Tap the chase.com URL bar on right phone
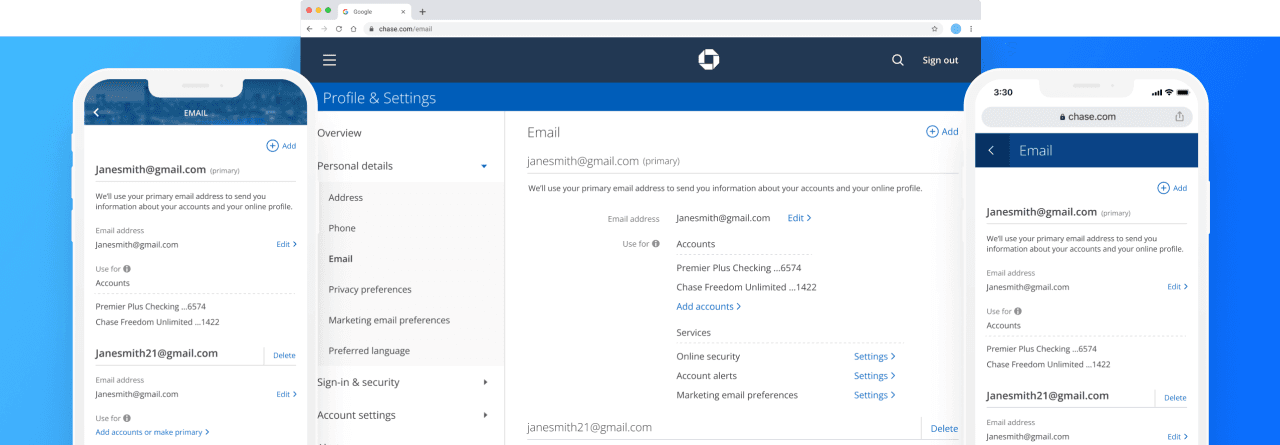This screenshot has width=1280, height=445. coord(1086,117)
